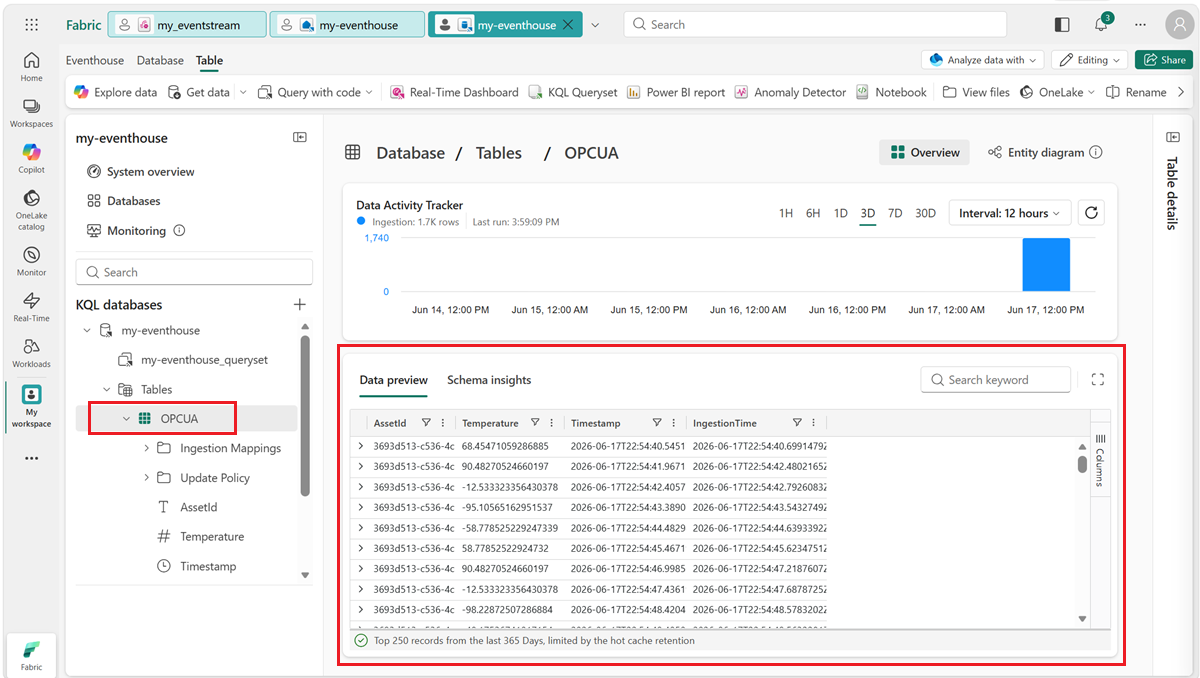Open the OneLake toolbar dropdown
Image resolution: width=1200 pixels, height=678 pixels.
[1055, 92]
